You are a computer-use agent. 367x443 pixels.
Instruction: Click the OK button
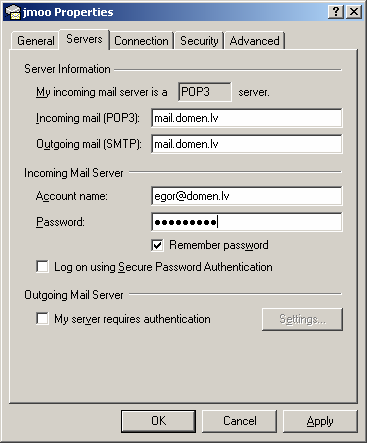click(158, 421)
